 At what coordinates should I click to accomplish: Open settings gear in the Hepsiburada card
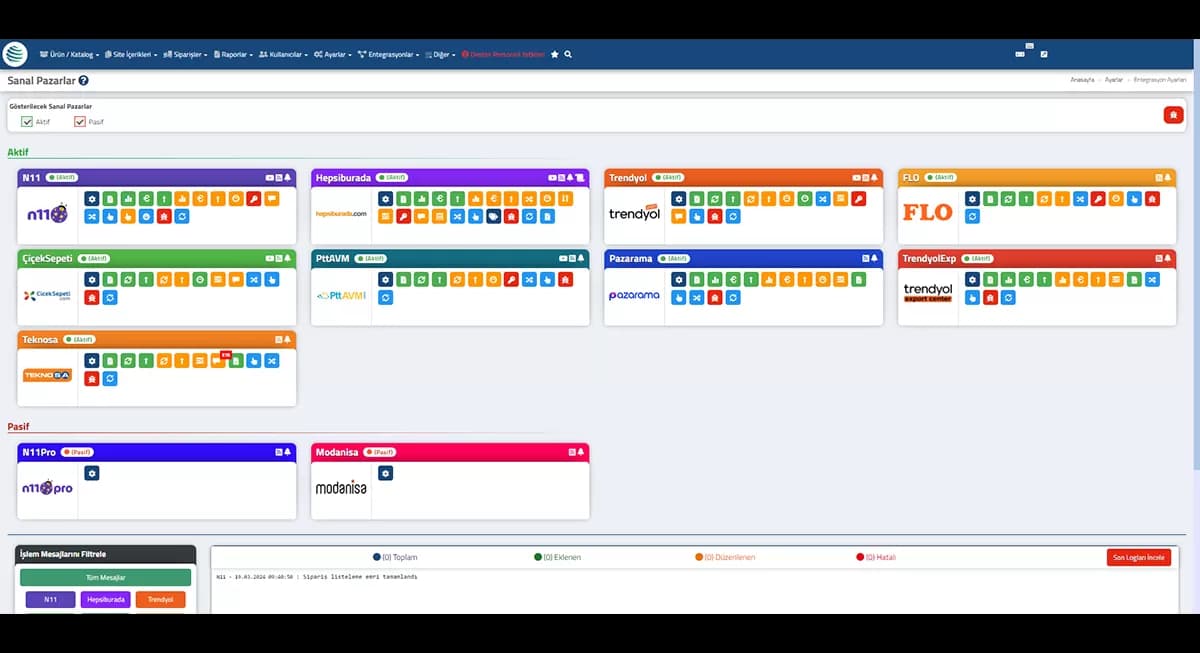pos(385,198)
